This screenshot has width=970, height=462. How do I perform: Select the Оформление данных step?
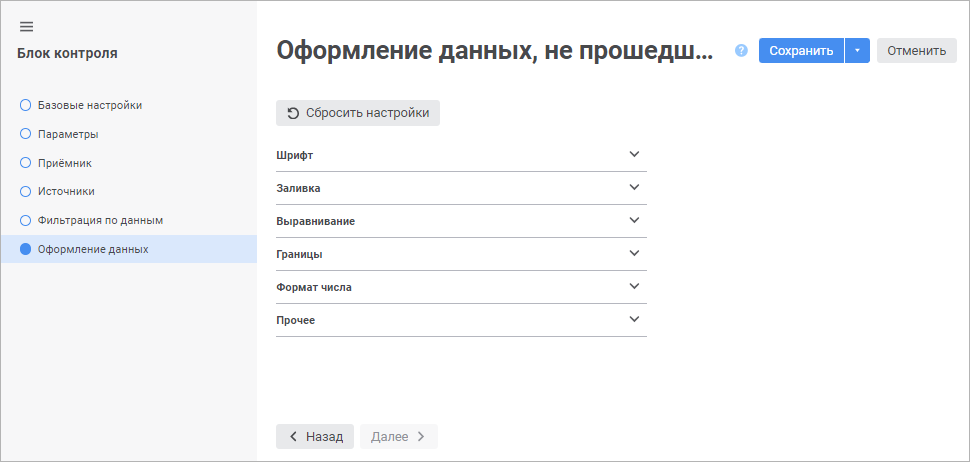coord(92,249)
